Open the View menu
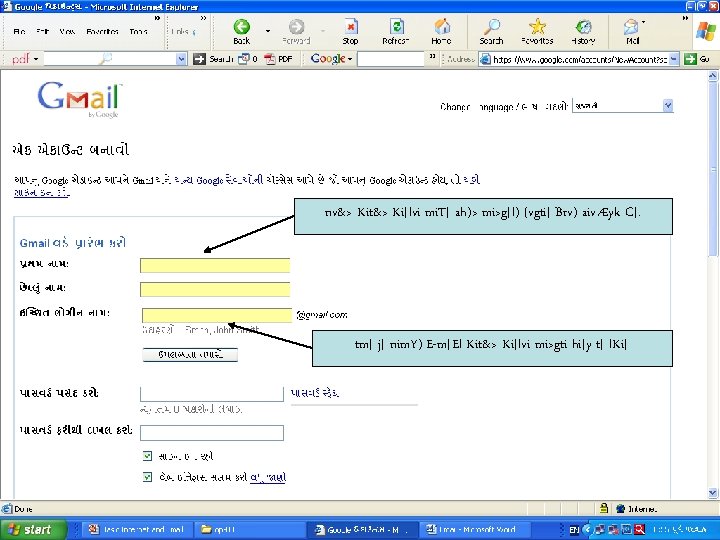The image size is (720, 540). point(67,31)
